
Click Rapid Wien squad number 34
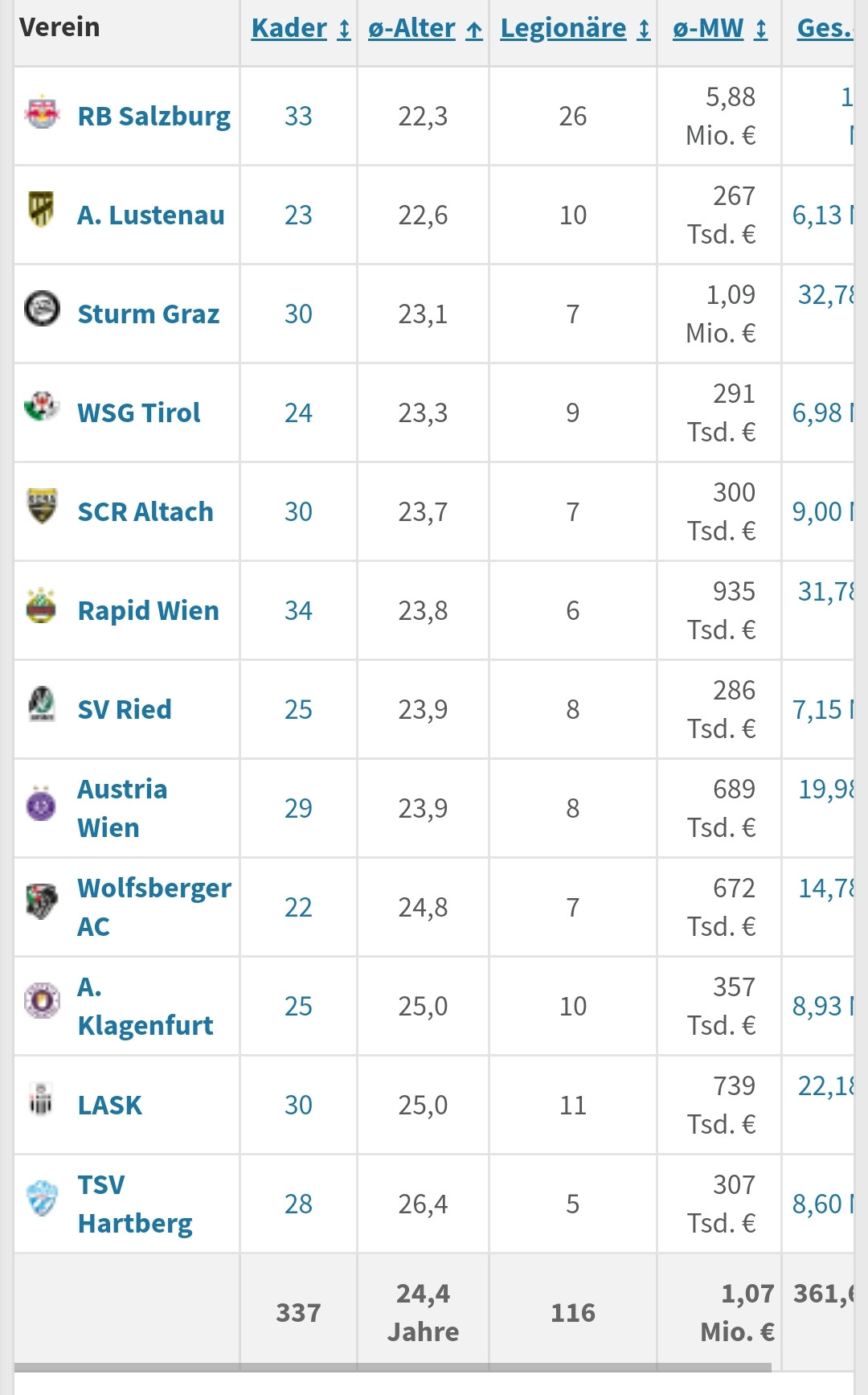tap(298, 611)
